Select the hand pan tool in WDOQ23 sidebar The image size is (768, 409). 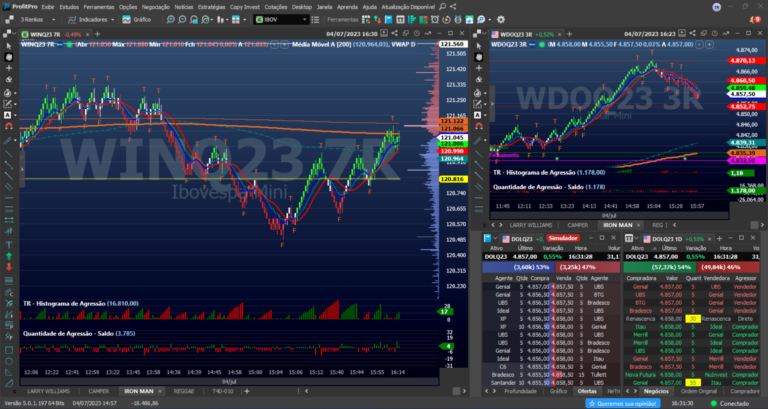pos(479,57)
